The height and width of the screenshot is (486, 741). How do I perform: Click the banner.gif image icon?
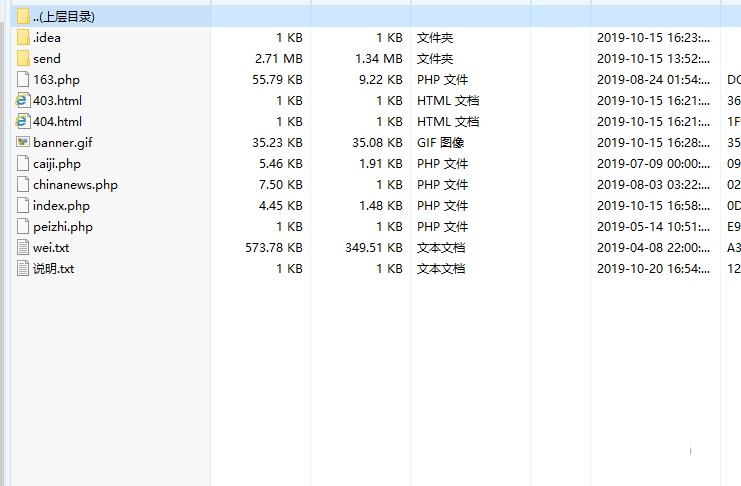23,142
